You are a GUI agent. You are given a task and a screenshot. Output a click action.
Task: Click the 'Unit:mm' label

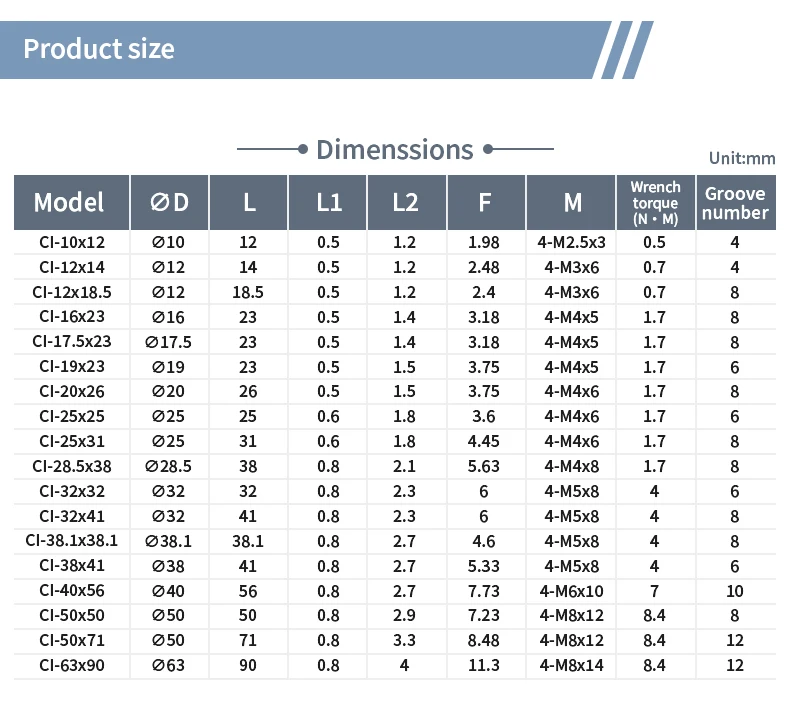pos(742,158)
